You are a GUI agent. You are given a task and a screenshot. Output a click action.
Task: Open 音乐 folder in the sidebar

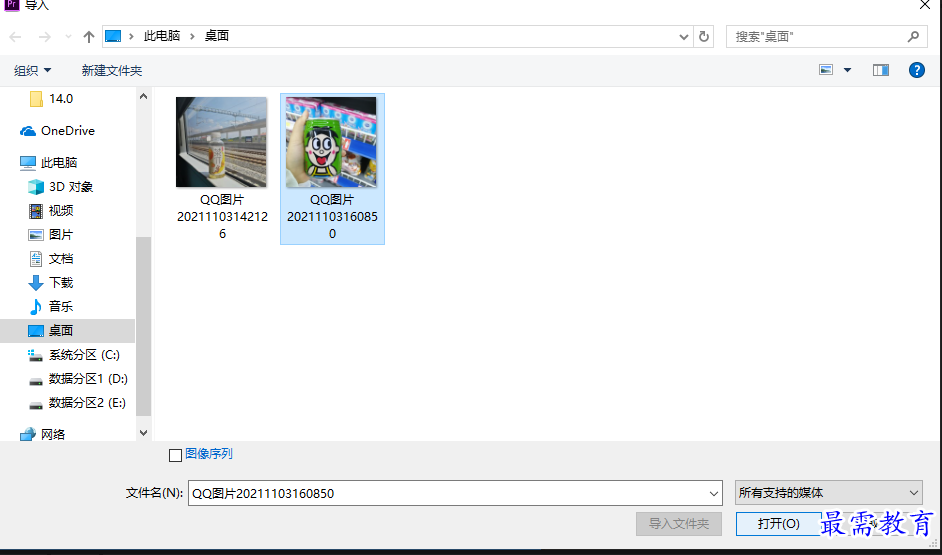point(51,307)
